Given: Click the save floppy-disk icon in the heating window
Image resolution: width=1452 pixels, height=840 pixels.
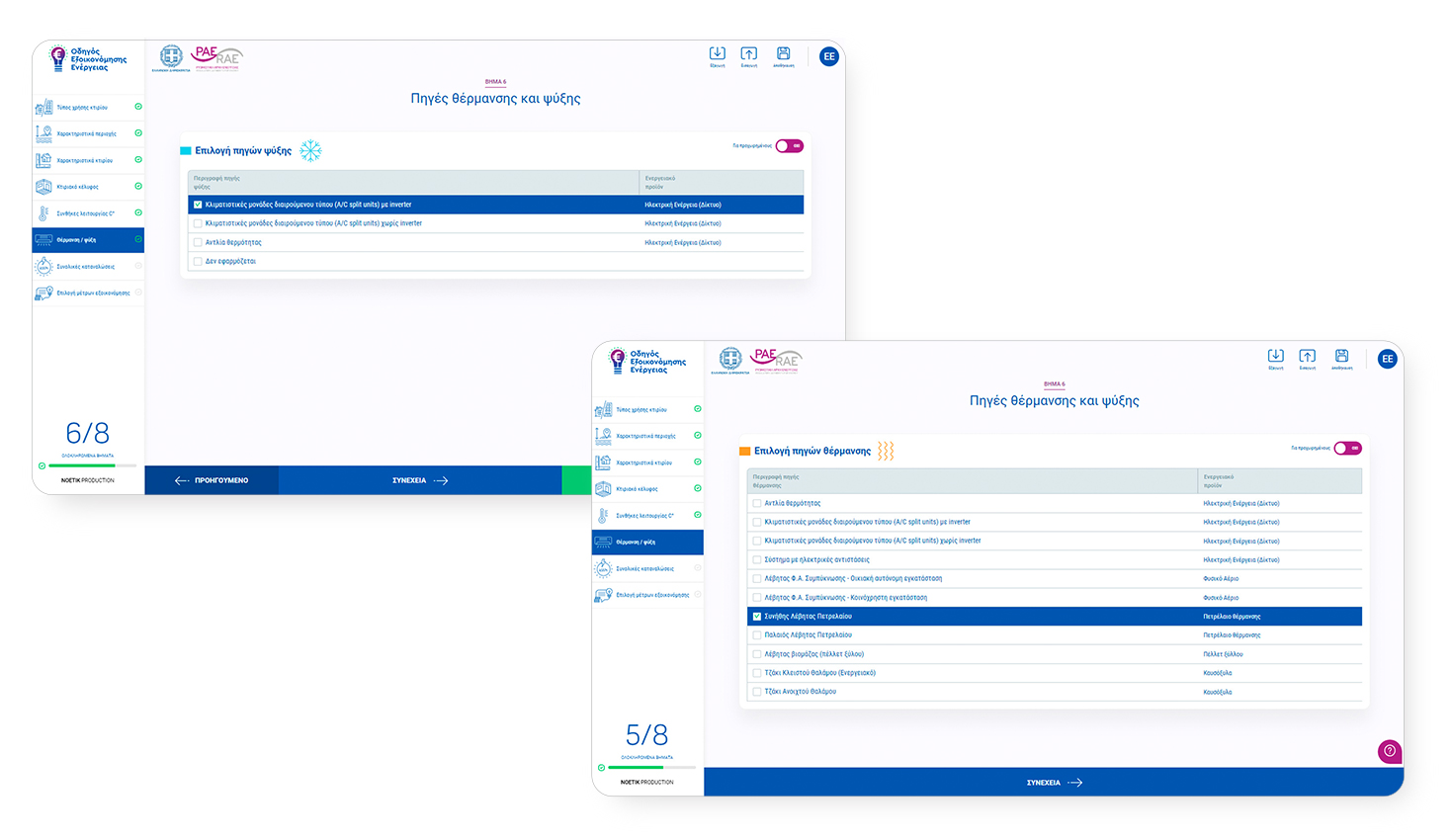Looking at the screenshot, I should click(1341, 357).
